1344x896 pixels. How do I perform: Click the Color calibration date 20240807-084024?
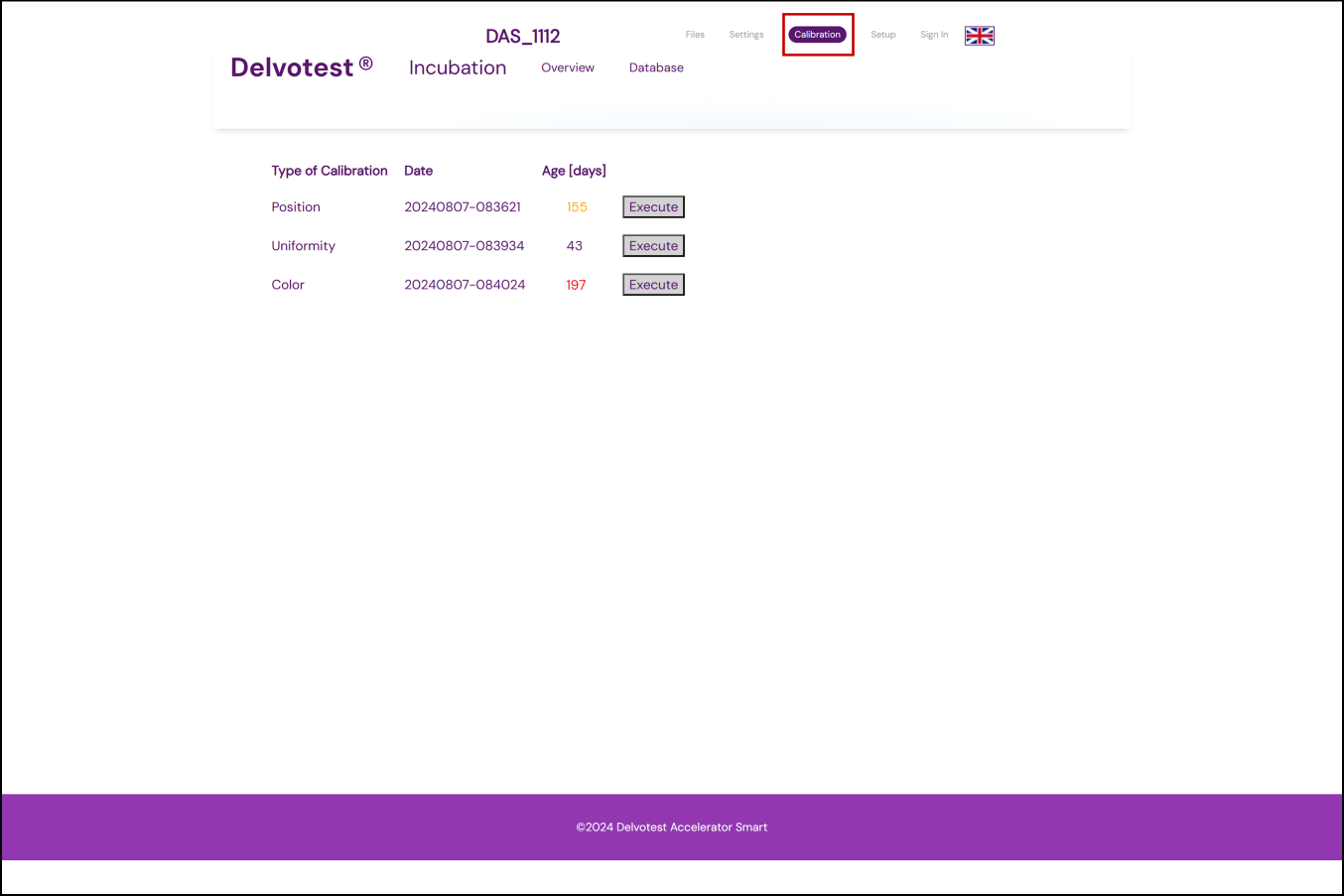pos(465,285)
